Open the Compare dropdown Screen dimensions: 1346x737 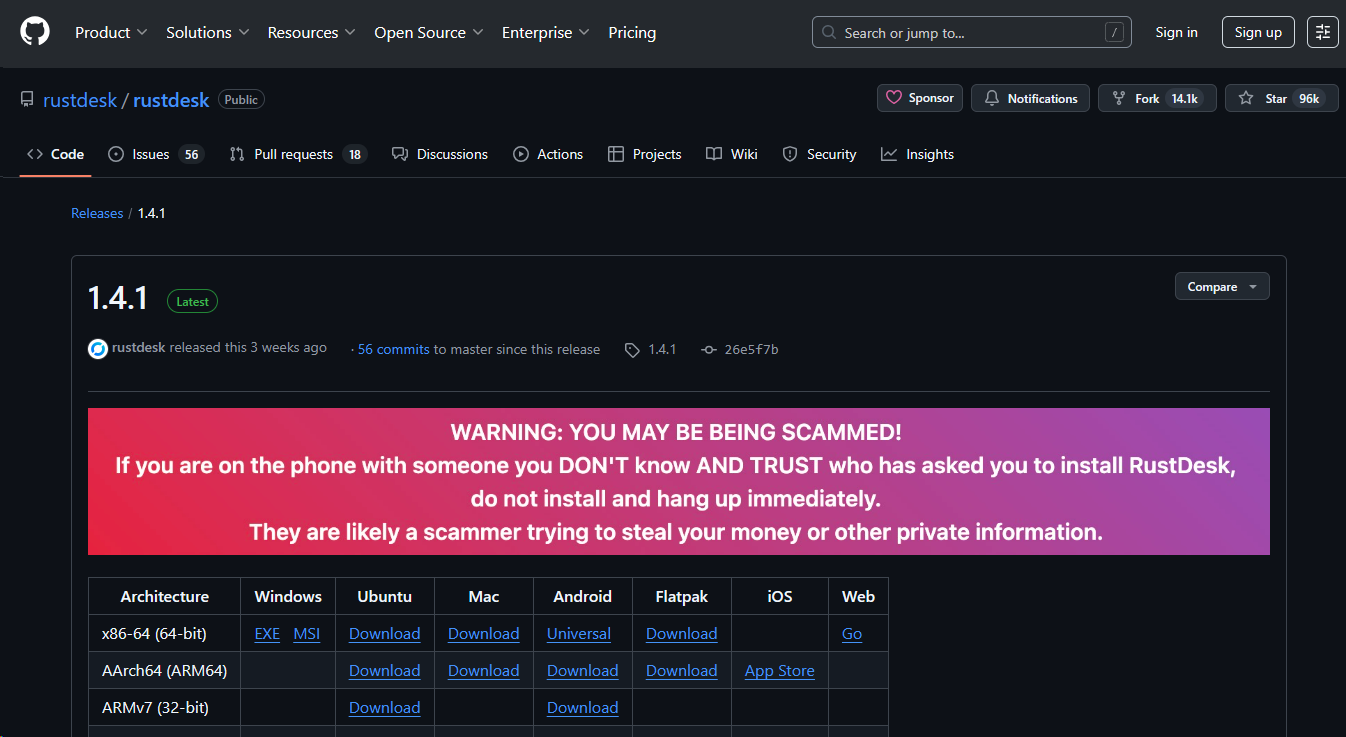click(x=1221, y=287)
